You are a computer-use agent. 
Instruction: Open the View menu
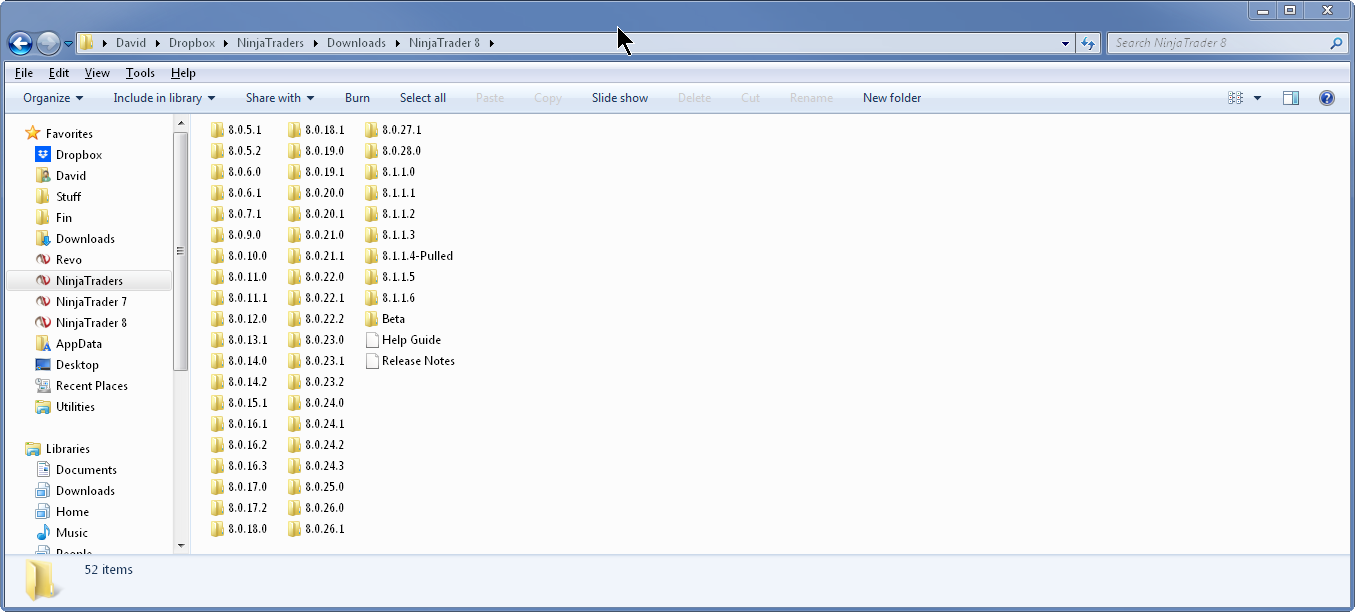pyautogui.click(x=97, y=73)
